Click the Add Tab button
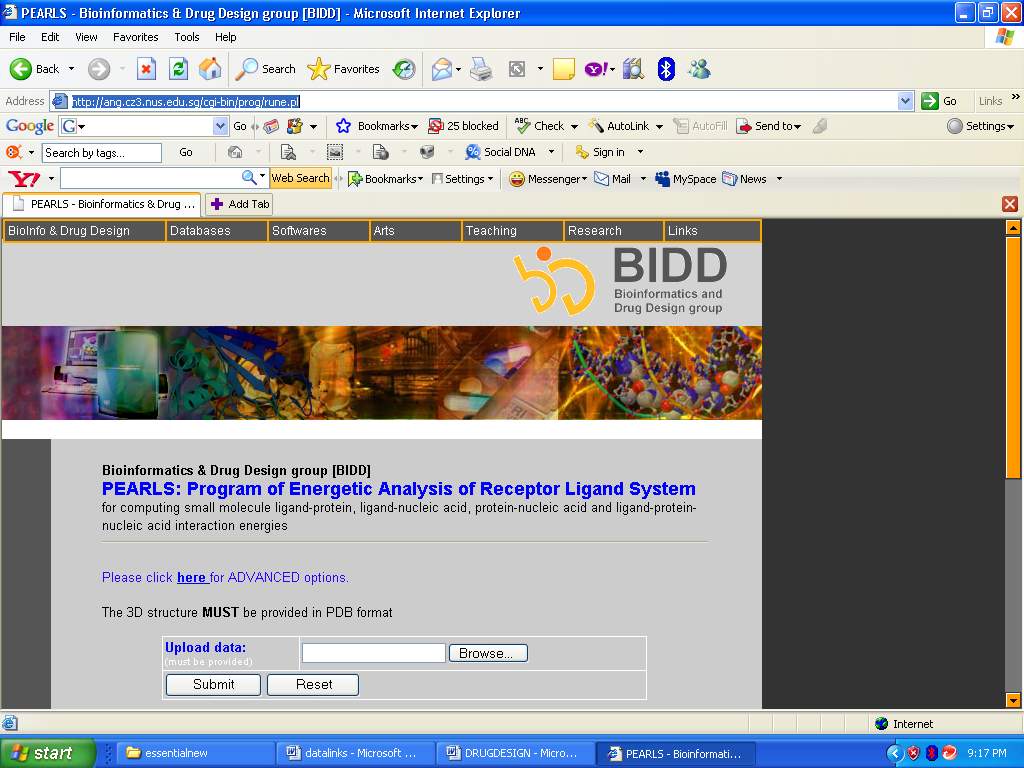Screen dimensions: 1024x768 [x=239, y=204]
